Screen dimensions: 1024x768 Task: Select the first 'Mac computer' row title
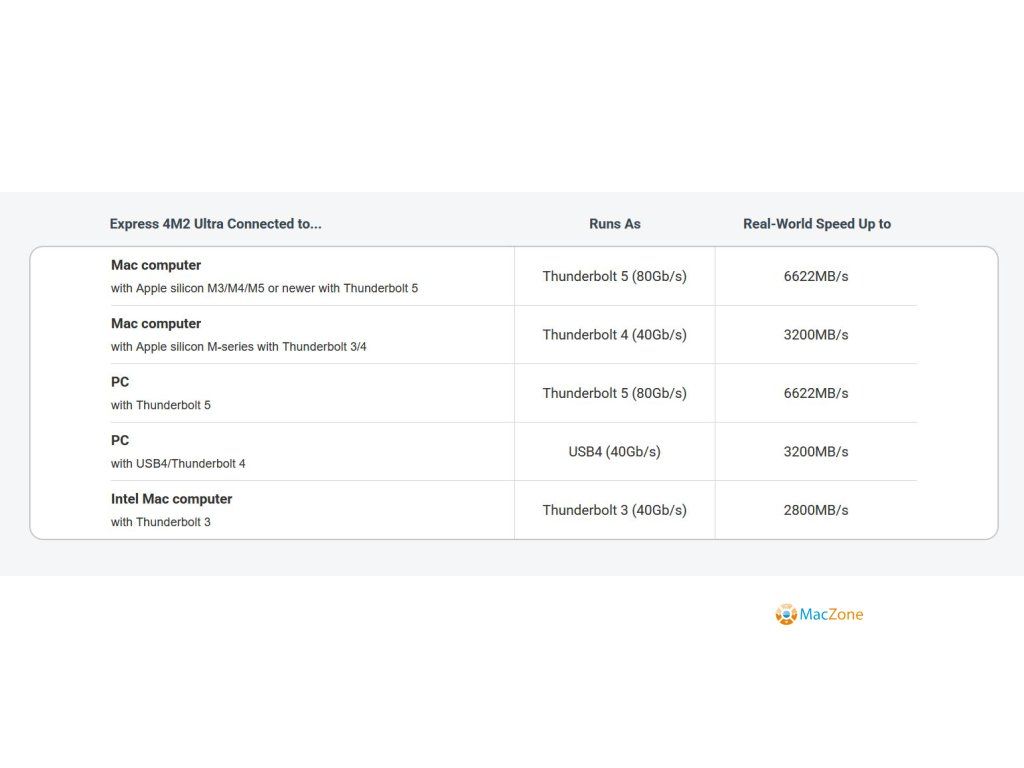point(156,265)
